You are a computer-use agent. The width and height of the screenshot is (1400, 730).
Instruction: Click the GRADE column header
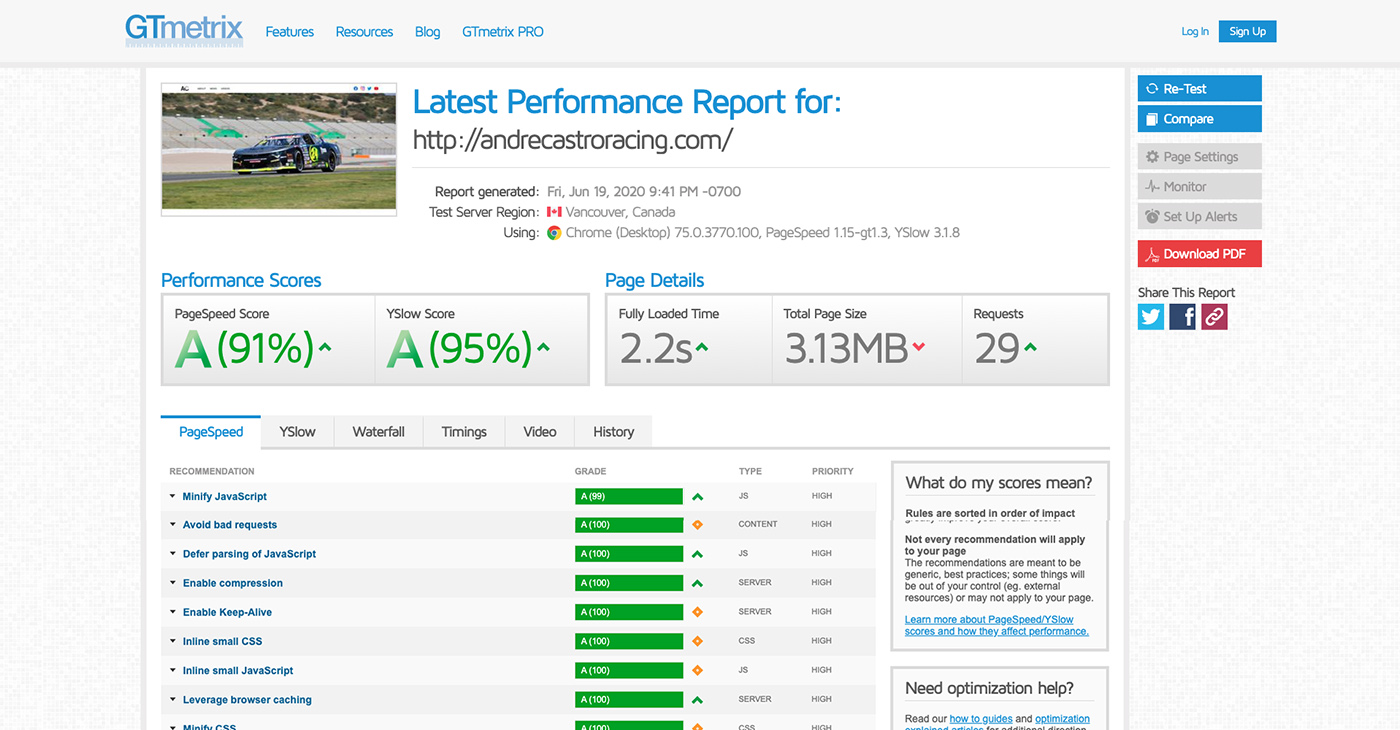(591, 471)
